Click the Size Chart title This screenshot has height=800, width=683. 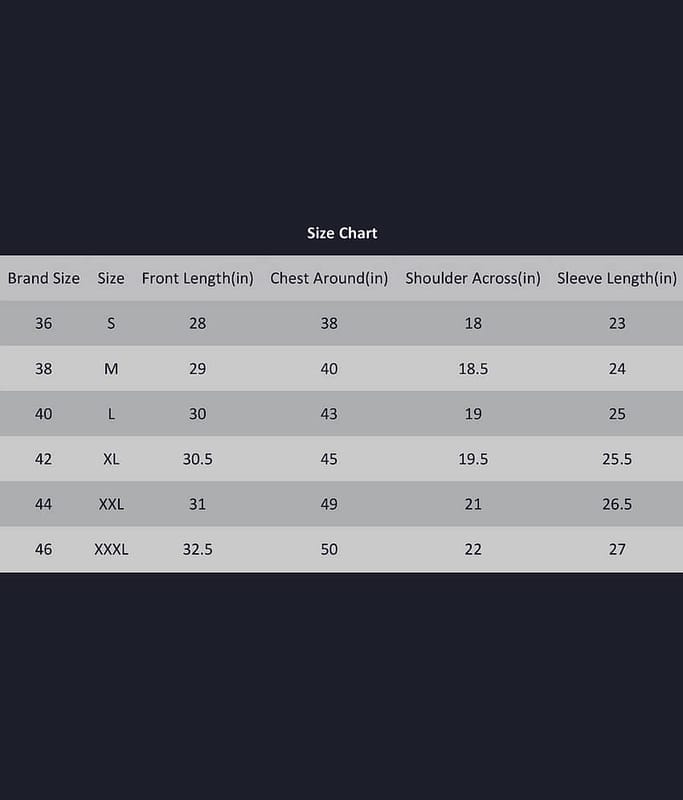click(342, 233)
